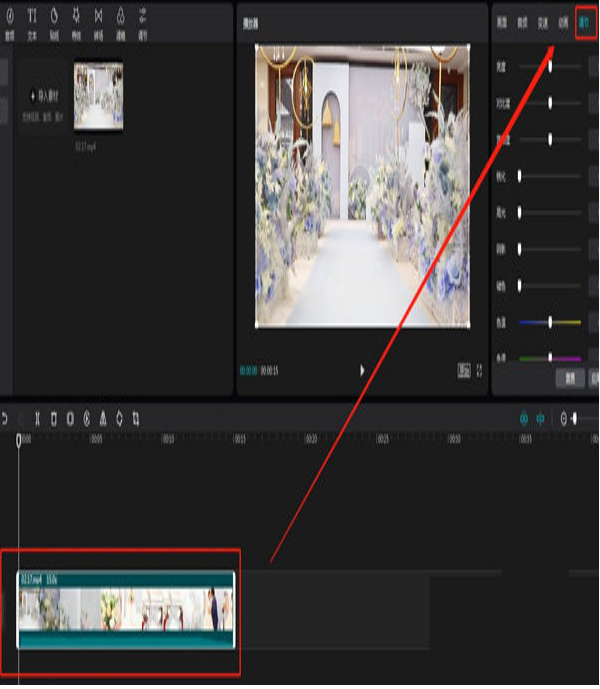Select the 0217.mp4 clip on the timeline

[x=126, y=610]
